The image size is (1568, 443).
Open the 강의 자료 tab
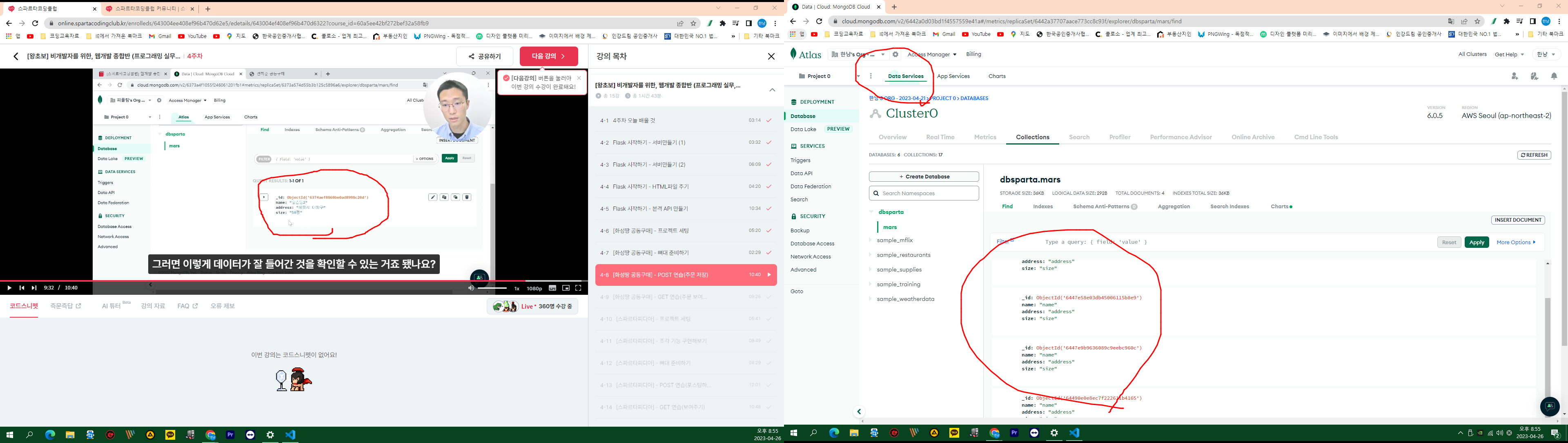[153, 306]
